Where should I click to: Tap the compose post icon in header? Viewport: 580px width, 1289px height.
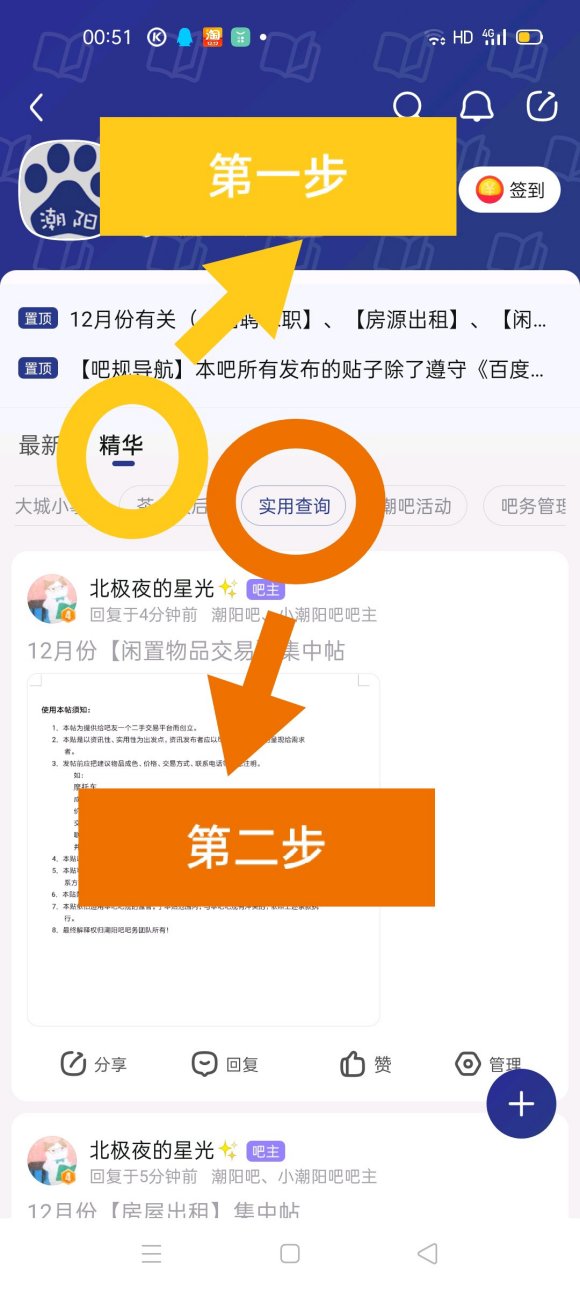(x=541, y=107)
